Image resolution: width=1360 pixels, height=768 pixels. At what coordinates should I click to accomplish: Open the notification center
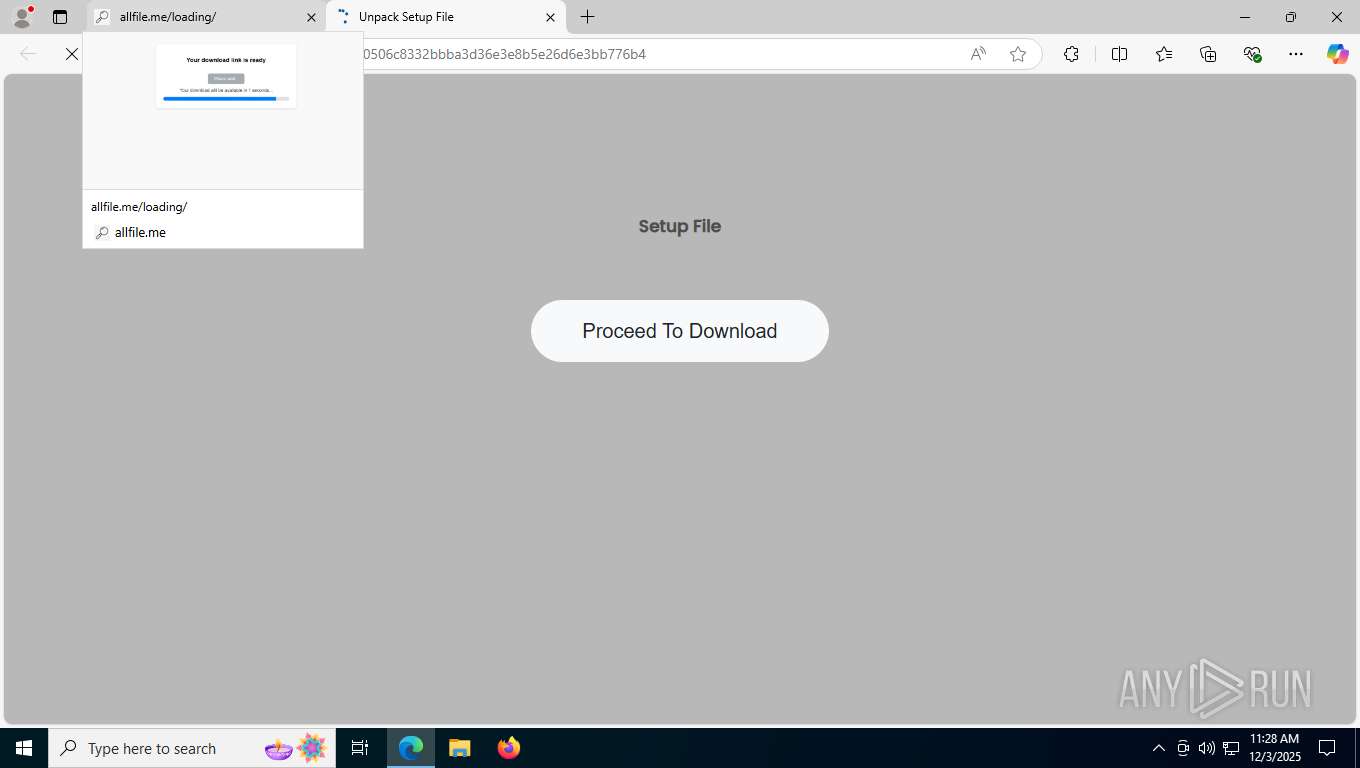pos(1327,748)
